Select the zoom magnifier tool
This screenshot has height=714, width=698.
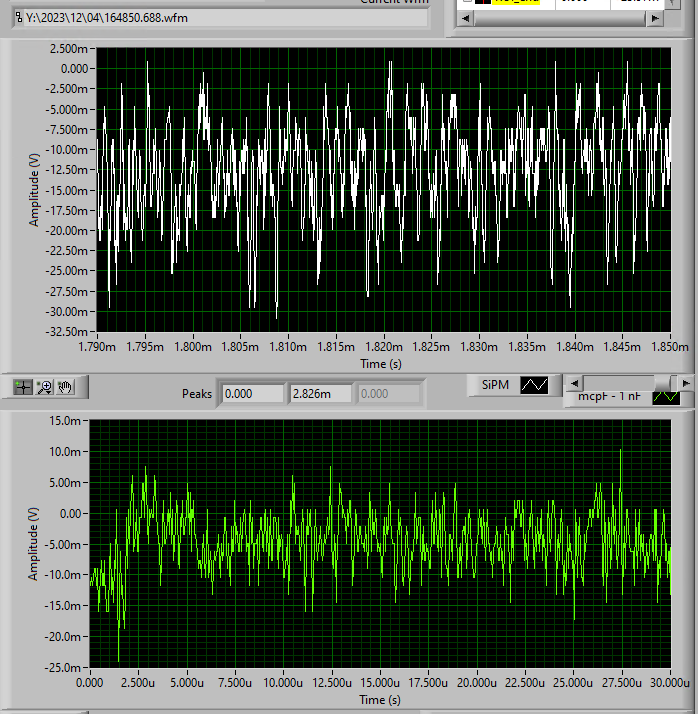click(45, 386)
